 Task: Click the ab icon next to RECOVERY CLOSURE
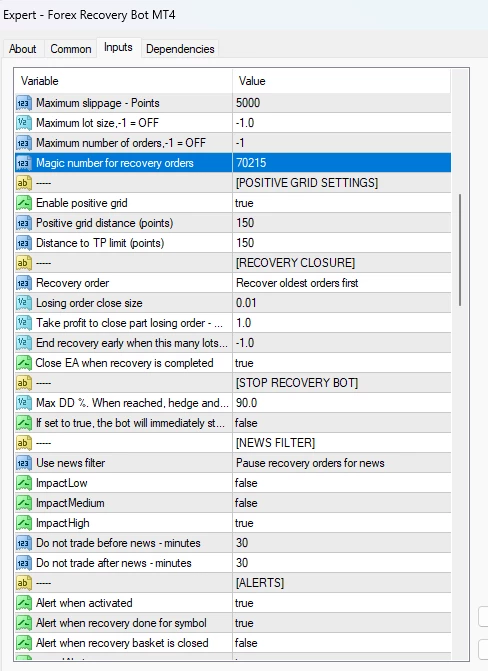tap(24, 263)
